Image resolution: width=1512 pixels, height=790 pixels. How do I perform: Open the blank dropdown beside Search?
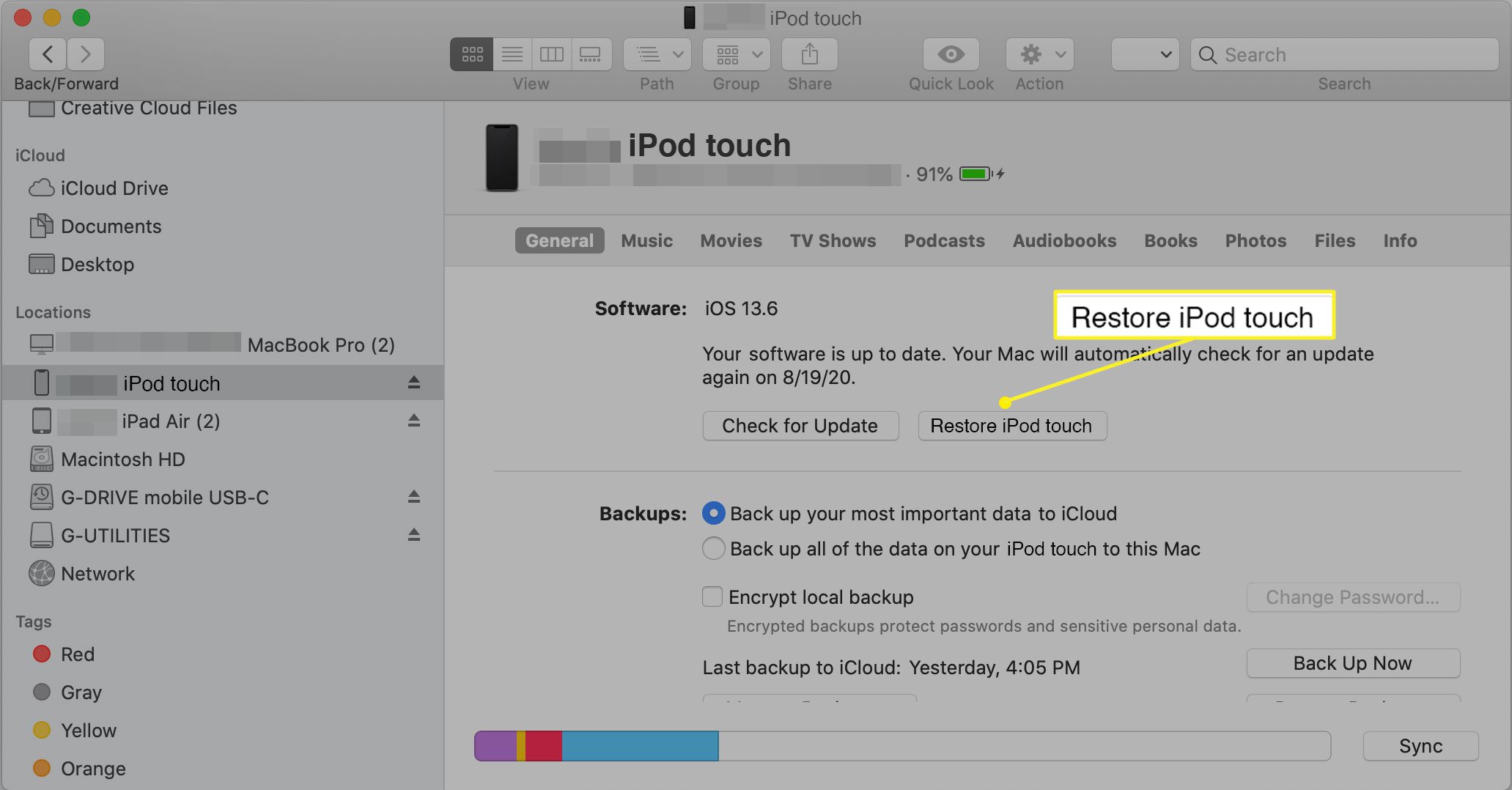coord(1145,54)
